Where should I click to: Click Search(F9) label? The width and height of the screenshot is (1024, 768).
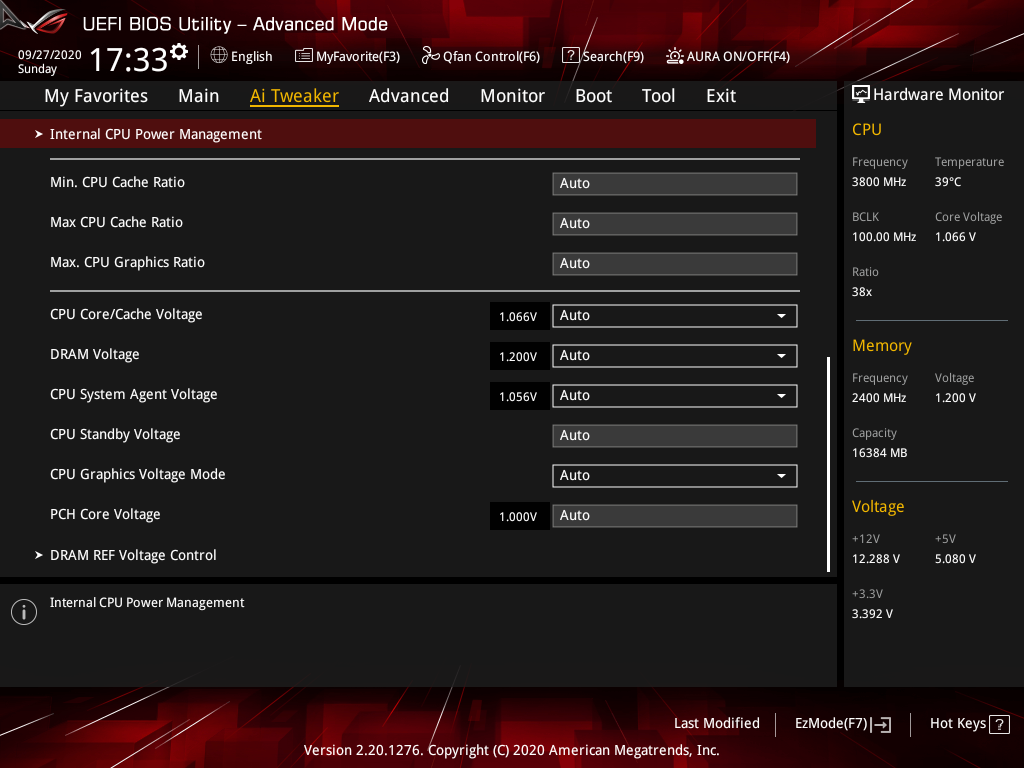[x=613, y=56]
